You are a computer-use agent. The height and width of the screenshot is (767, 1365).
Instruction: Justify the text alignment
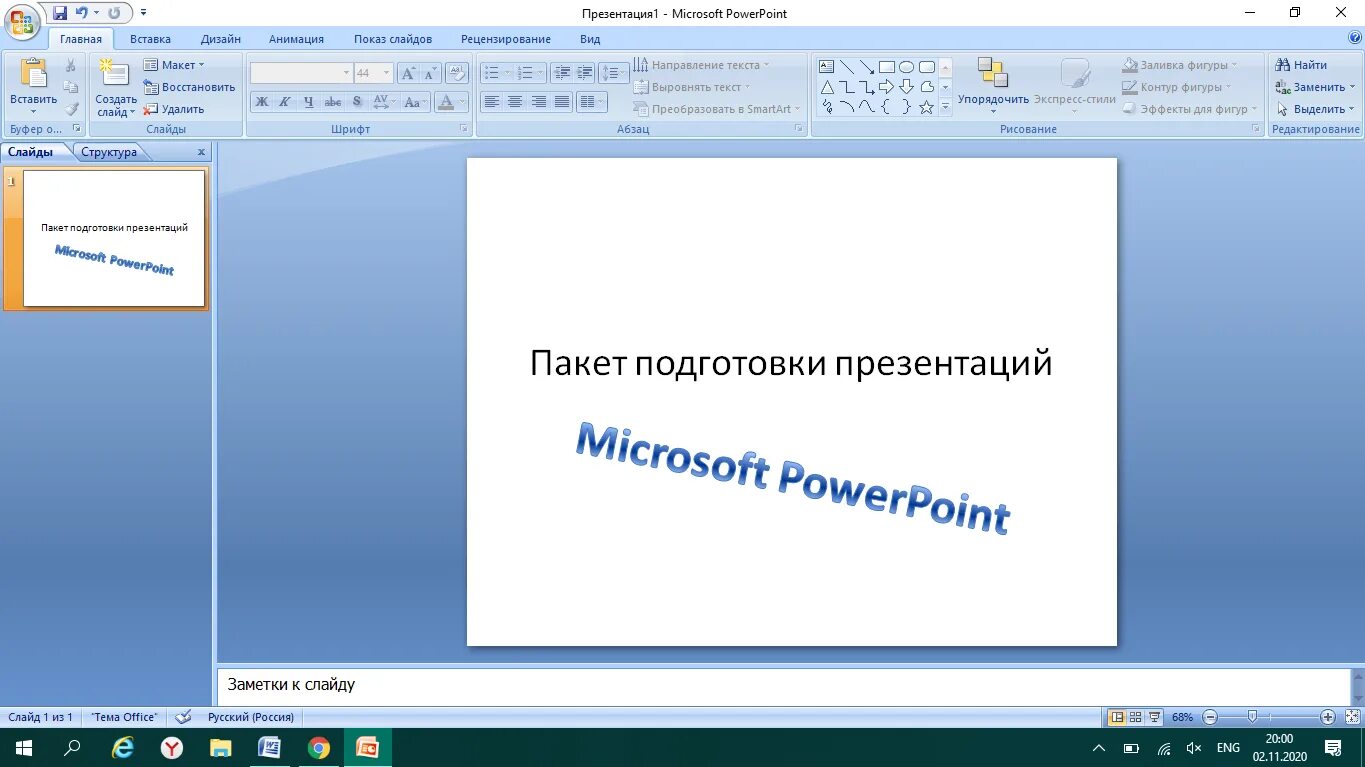(562, 102)
